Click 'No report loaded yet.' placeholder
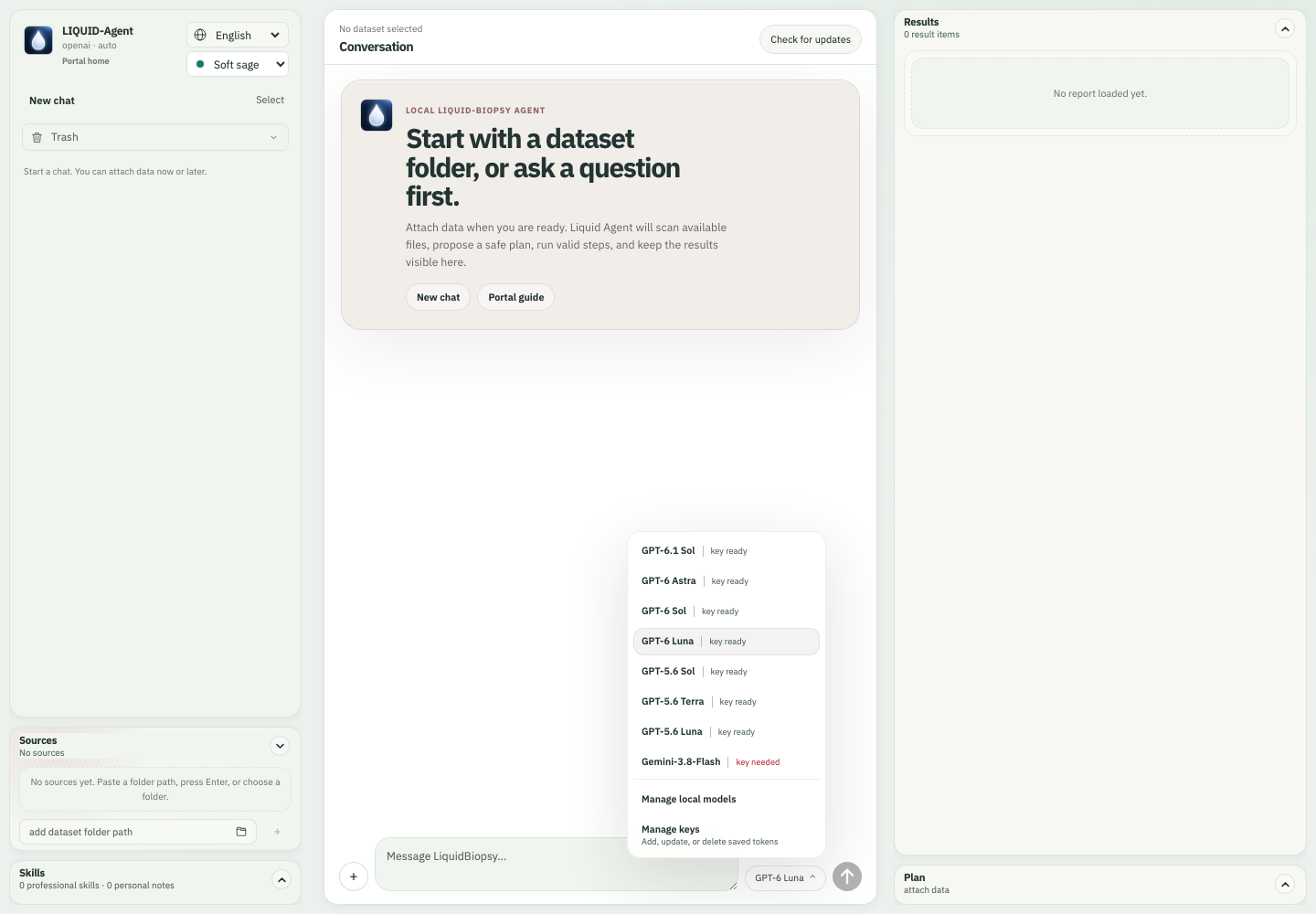 tap(1100, 94)
